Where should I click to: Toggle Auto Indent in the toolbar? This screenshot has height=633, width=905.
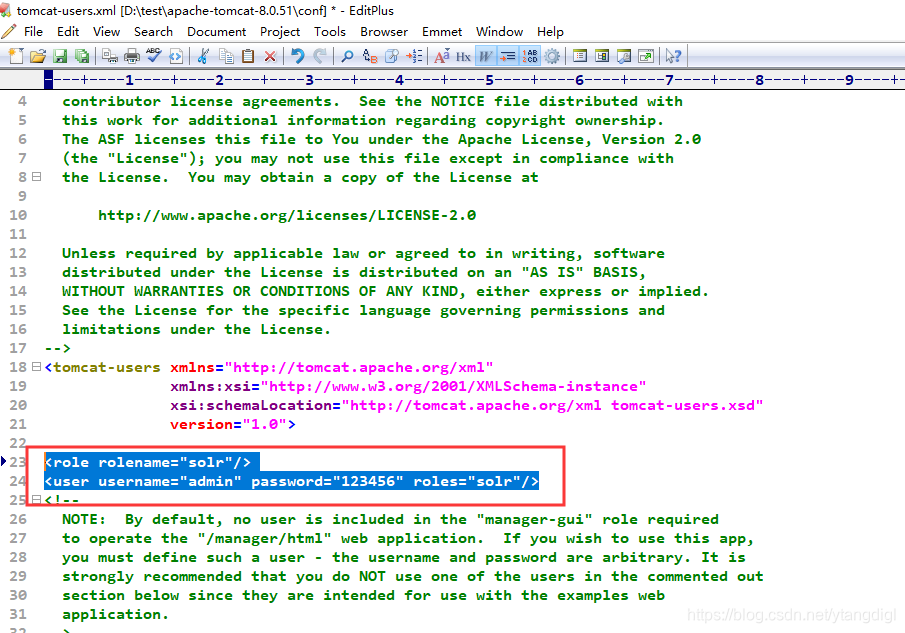(x=507, y=56)
